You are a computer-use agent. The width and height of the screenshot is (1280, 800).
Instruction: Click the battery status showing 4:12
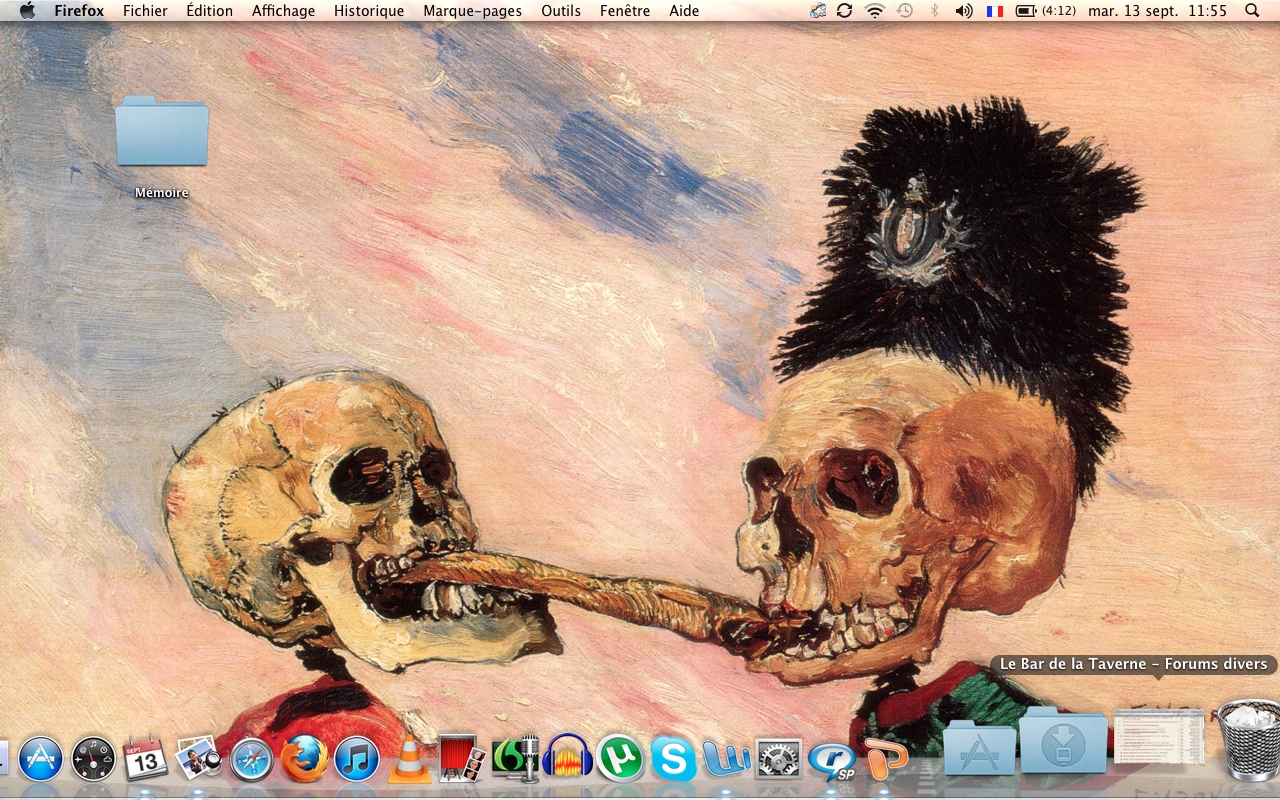point(1045,11)
